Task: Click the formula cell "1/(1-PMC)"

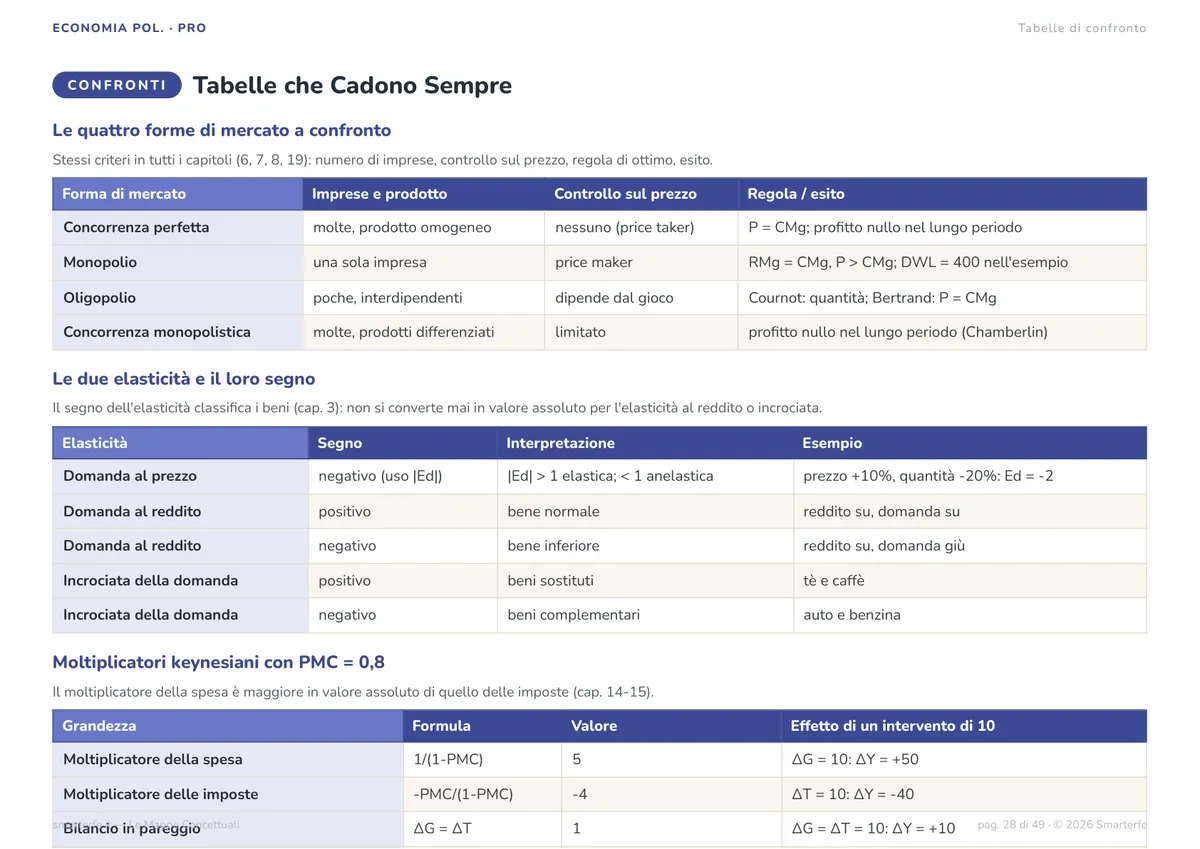Action: pos(482,759)
